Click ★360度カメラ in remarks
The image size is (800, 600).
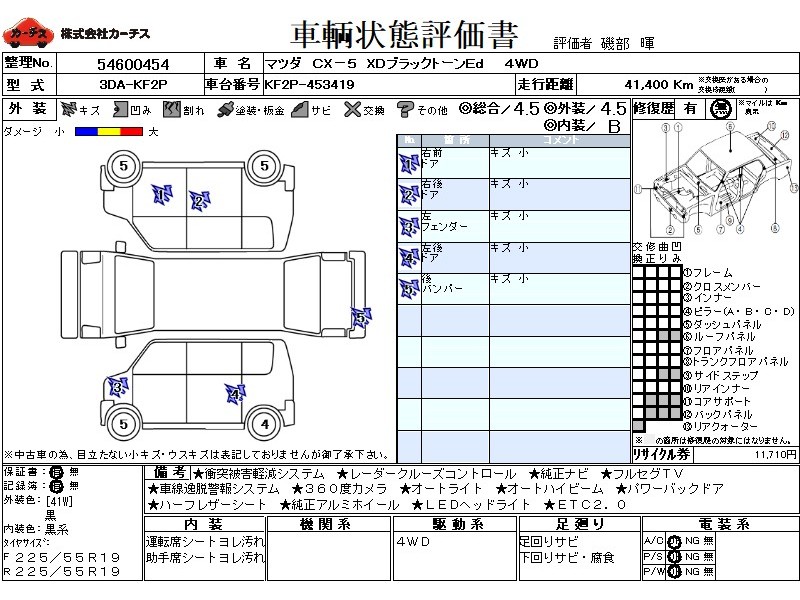(340, 489)
